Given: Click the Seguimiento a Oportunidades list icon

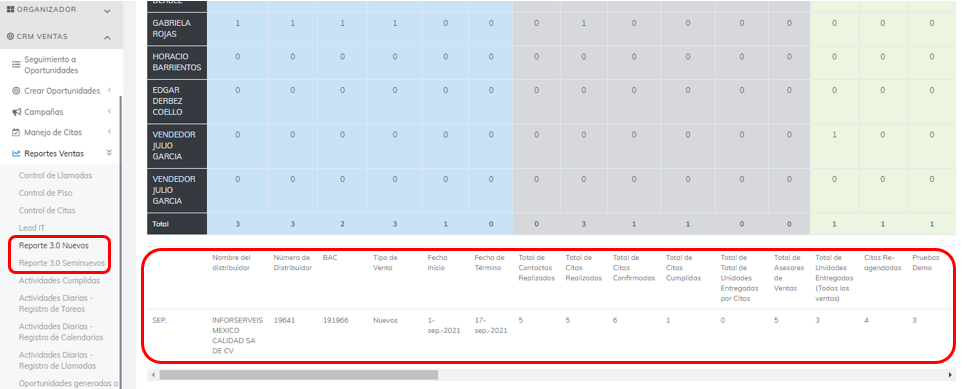Looking at the screenshot, I should pyautogui.click(x=17, y=65).
